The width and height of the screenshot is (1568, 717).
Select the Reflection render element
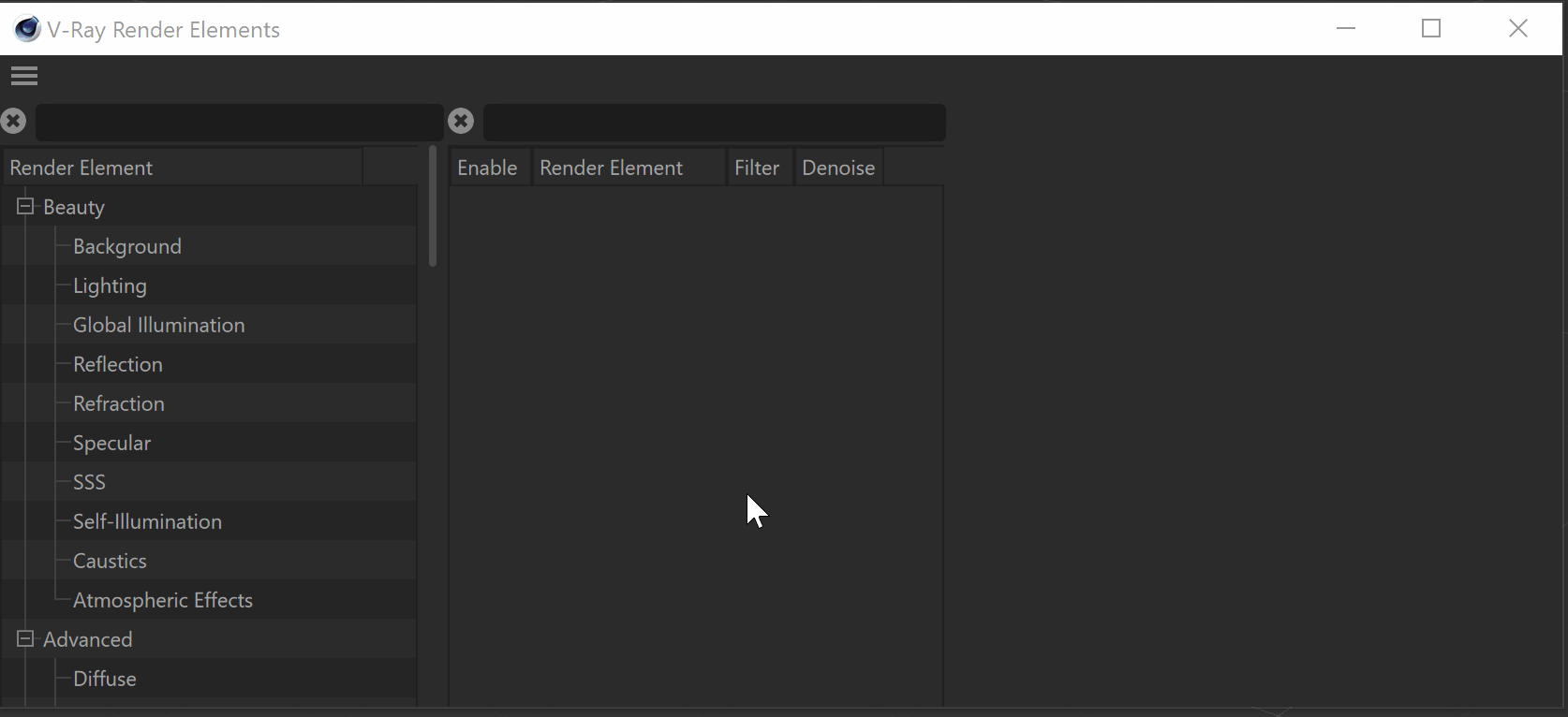point(118,364)
